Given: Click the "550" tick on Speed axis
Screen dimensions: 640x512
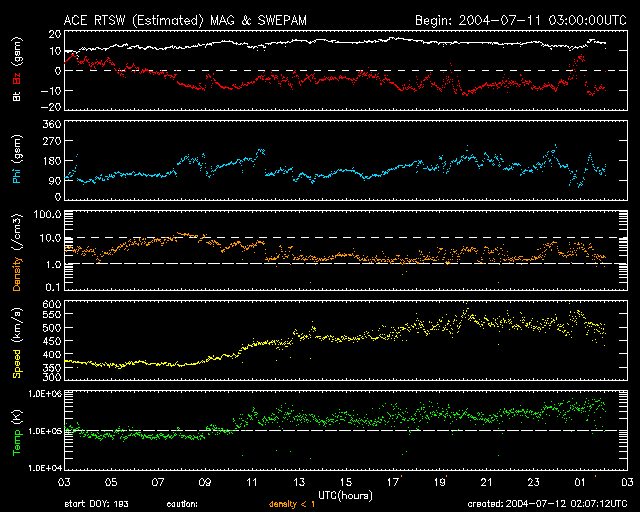Looking at the screenshot, I should 52,314.
